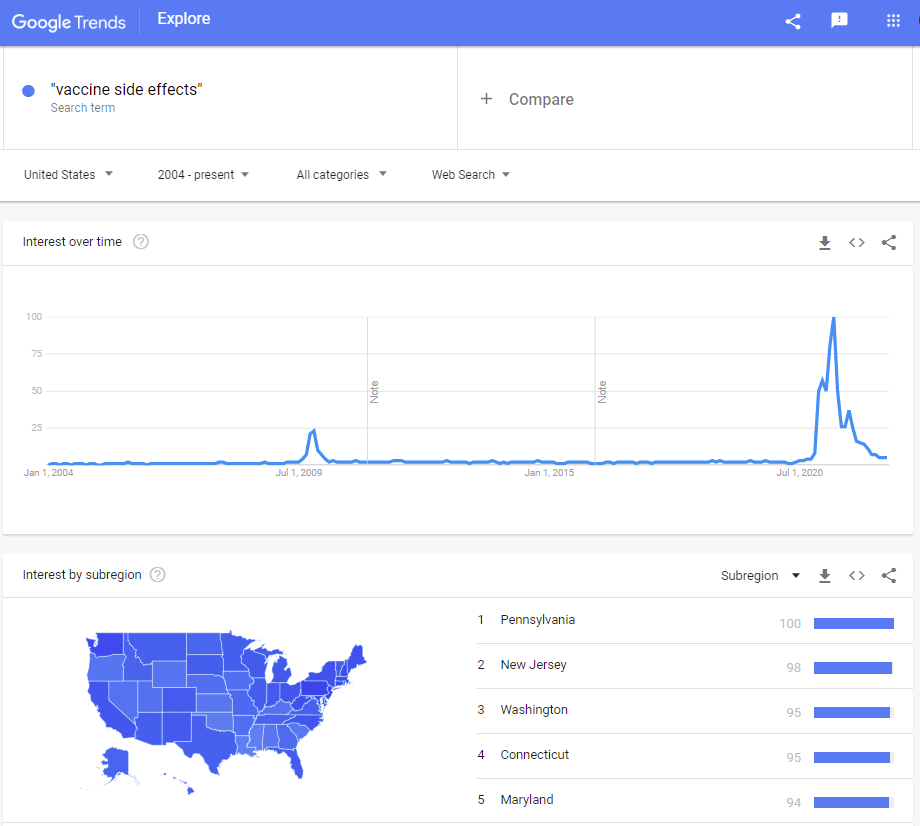Open the All categories dropdown
920x826 pixels.
tap(340, 174)
